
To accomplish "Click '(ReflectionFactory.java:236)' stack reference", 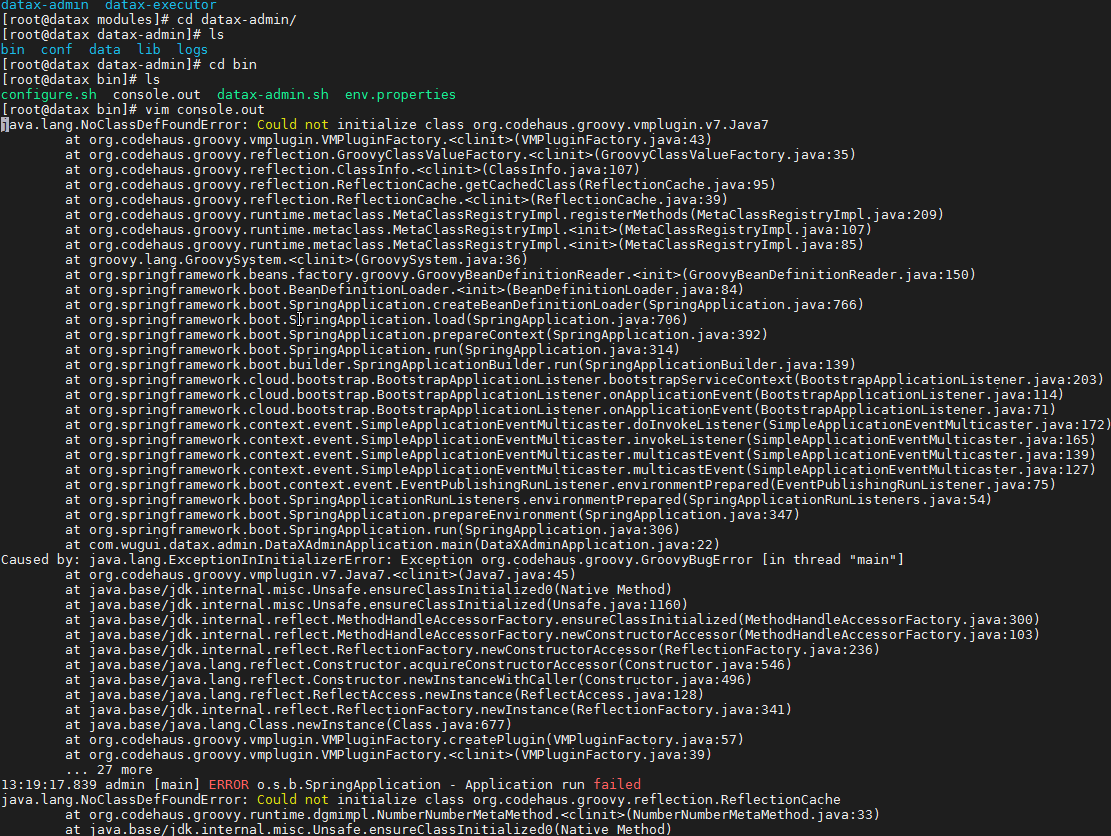I will (769, 650).
